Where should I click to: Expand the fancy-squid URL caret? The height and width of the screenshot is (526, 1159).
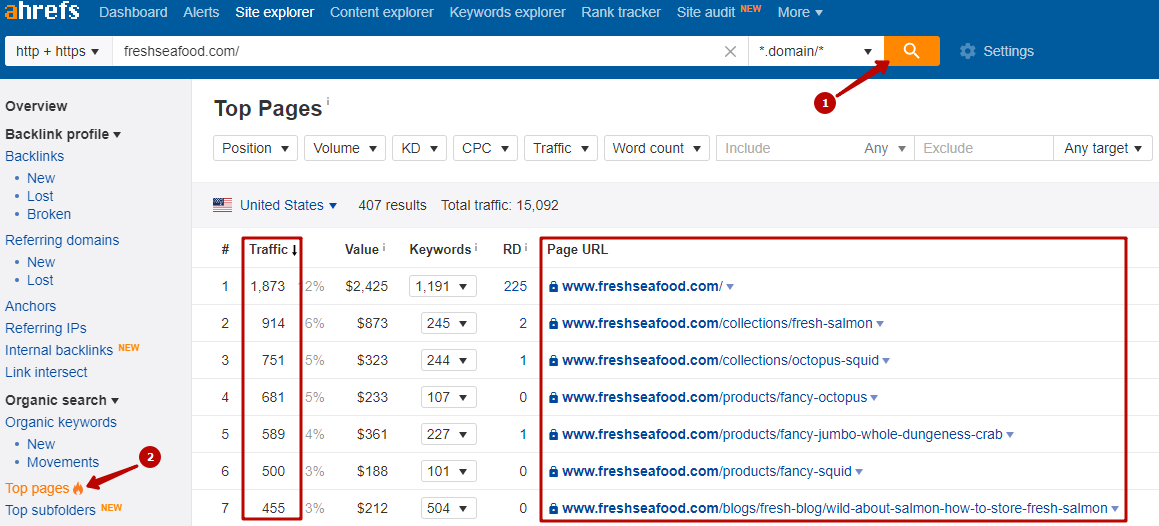860,471
